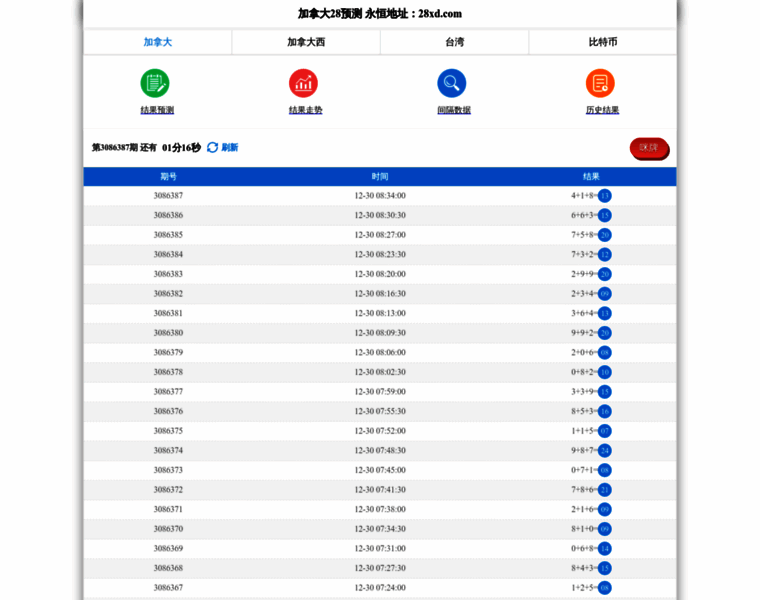760x600 pixels.
Task: Click the orange 历史结果 document icon
Action: point(600,83)
